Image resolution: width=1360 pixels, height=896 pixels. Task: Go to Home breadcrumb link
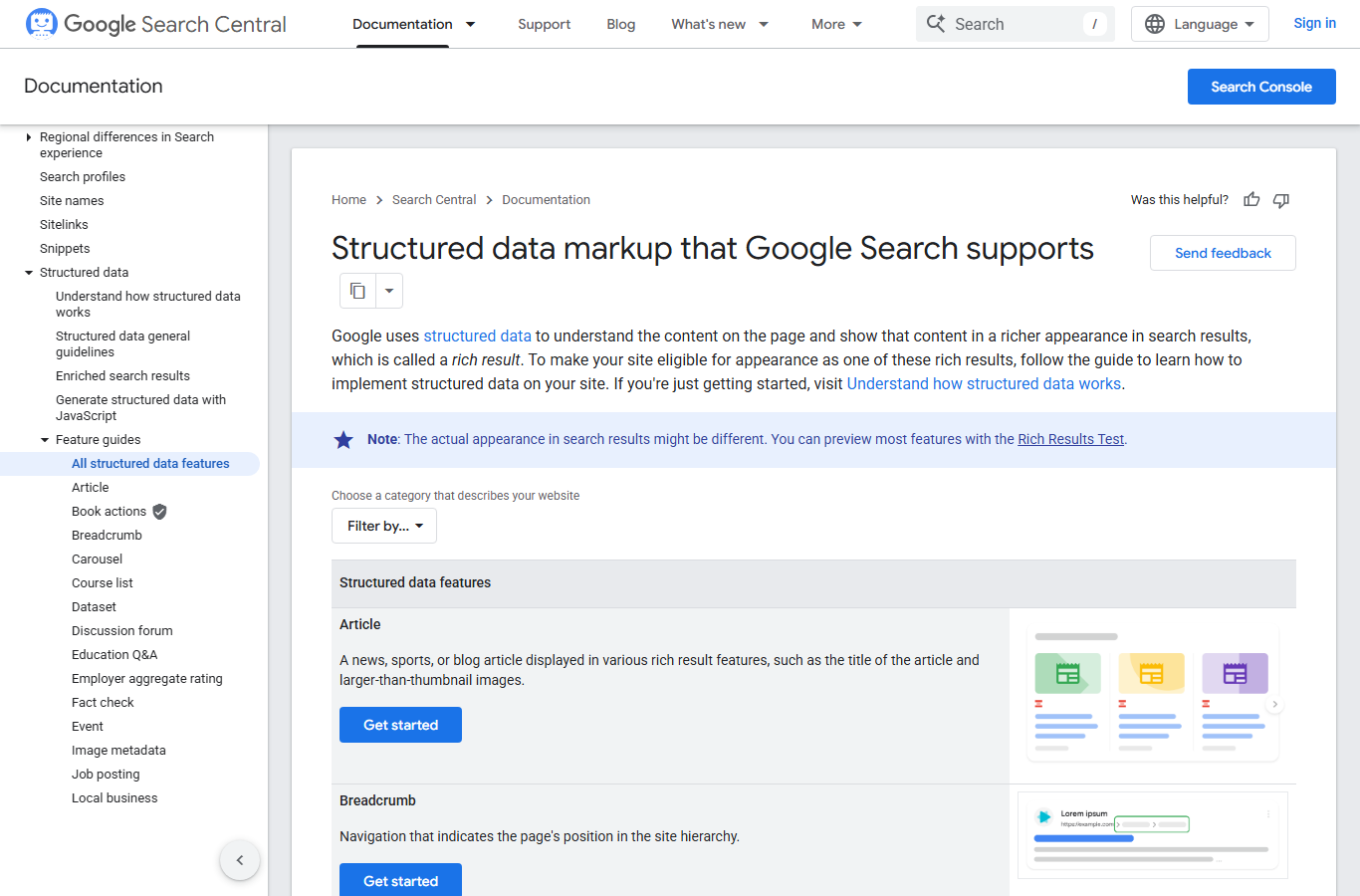click(x=348, y=200)
